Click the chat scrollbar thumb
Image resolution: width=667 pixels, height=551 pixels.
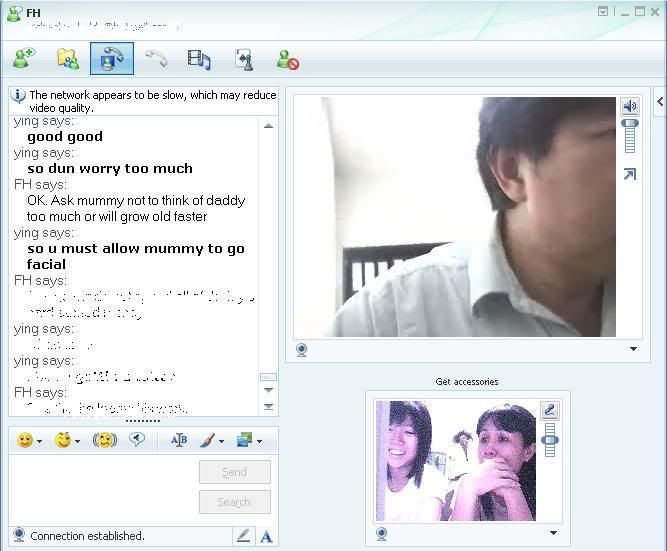click(x=268, y=377)
